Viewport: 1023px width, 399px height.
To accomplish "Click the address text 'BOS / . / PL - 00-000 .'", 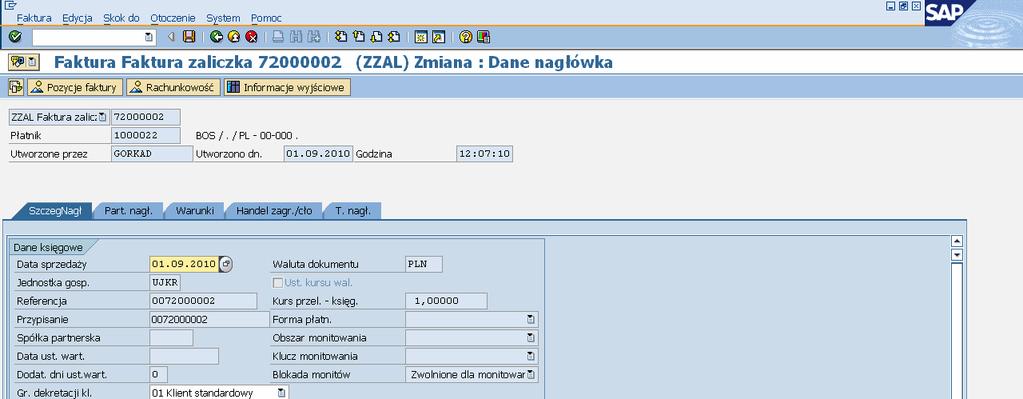I will pyautogui.click(x=247, y=136).
